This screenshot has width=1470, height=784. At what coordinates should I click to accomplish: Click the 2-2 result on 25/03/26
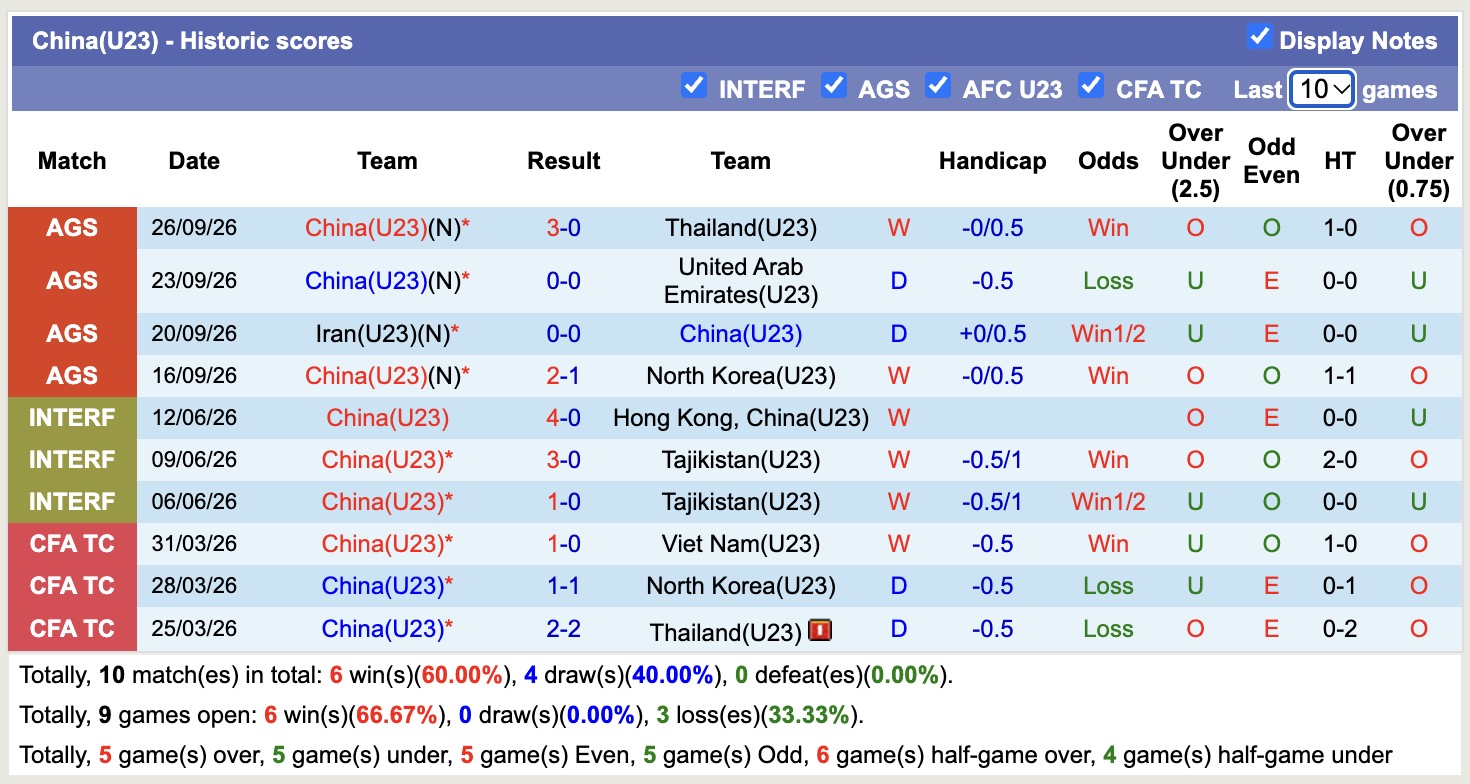point(564,629)
